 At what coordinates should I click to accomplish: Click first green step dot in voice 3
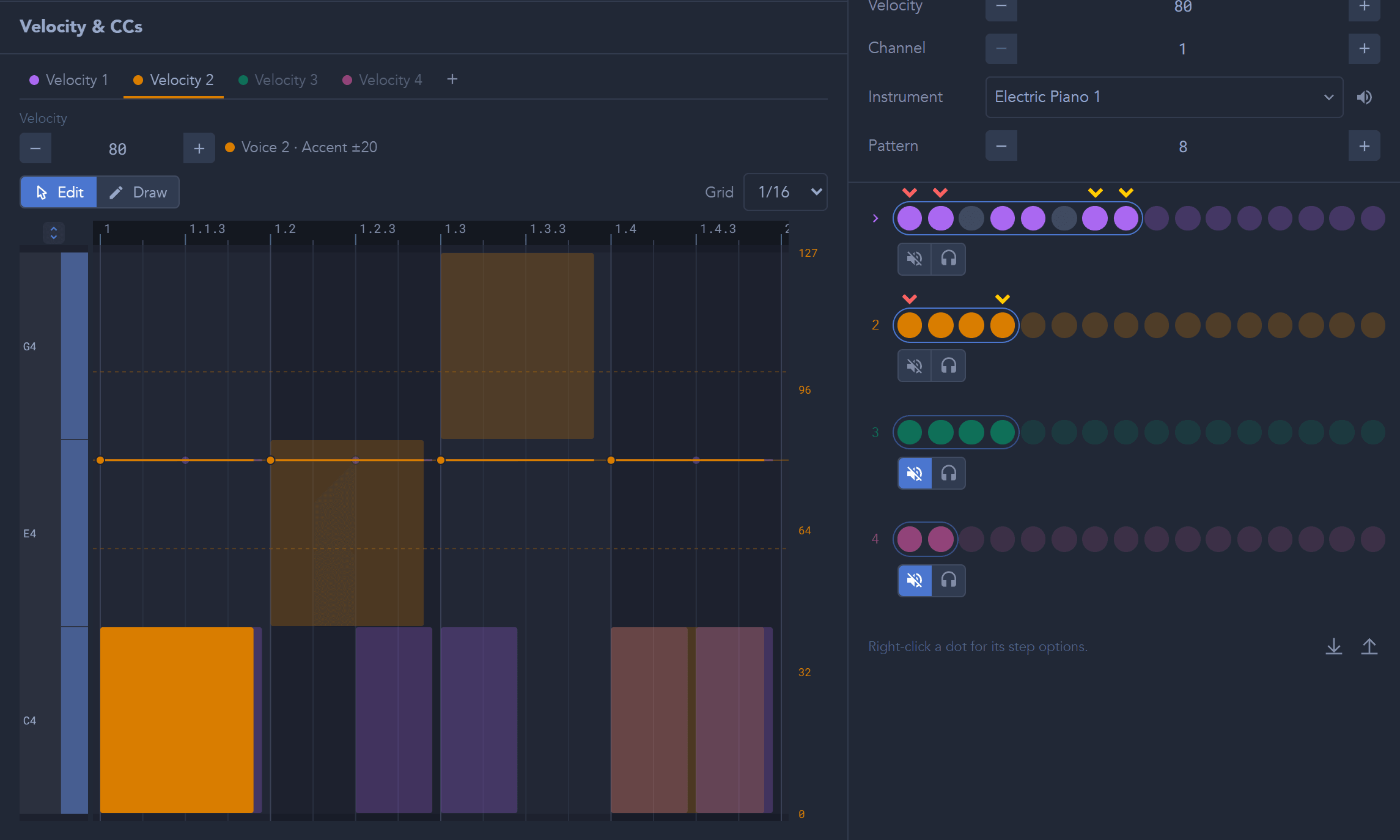pyautogui.click(x=910, y=433)
